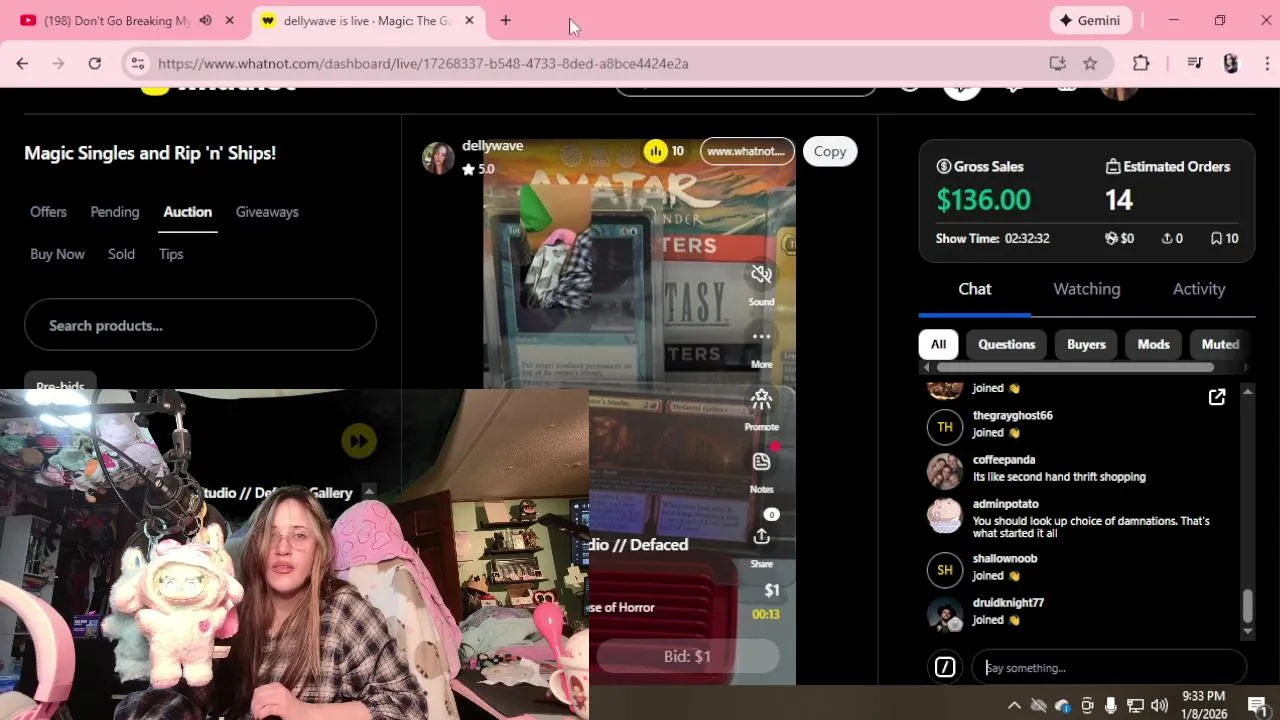Open the Buy Now tab
Screen dimensions: 1280x720
57,254
